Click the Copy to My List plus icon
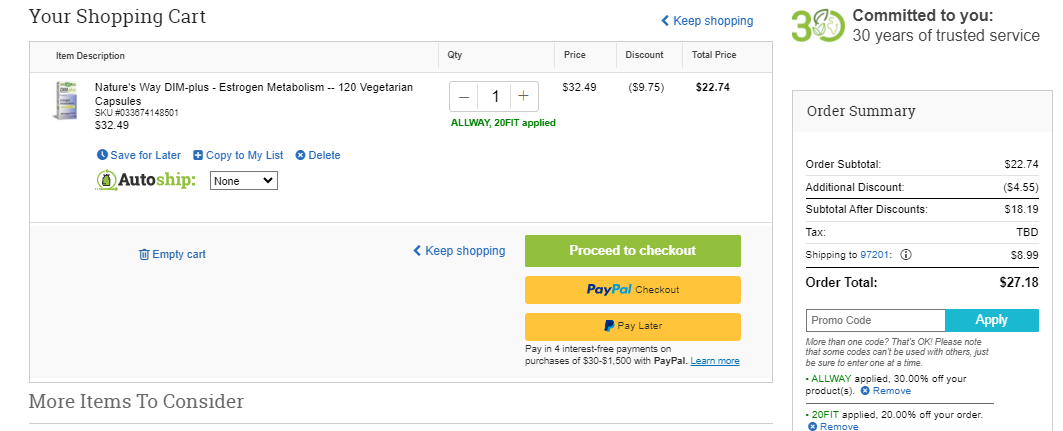The width and height of the screenshot is (1063, 431). click(198, 155)
